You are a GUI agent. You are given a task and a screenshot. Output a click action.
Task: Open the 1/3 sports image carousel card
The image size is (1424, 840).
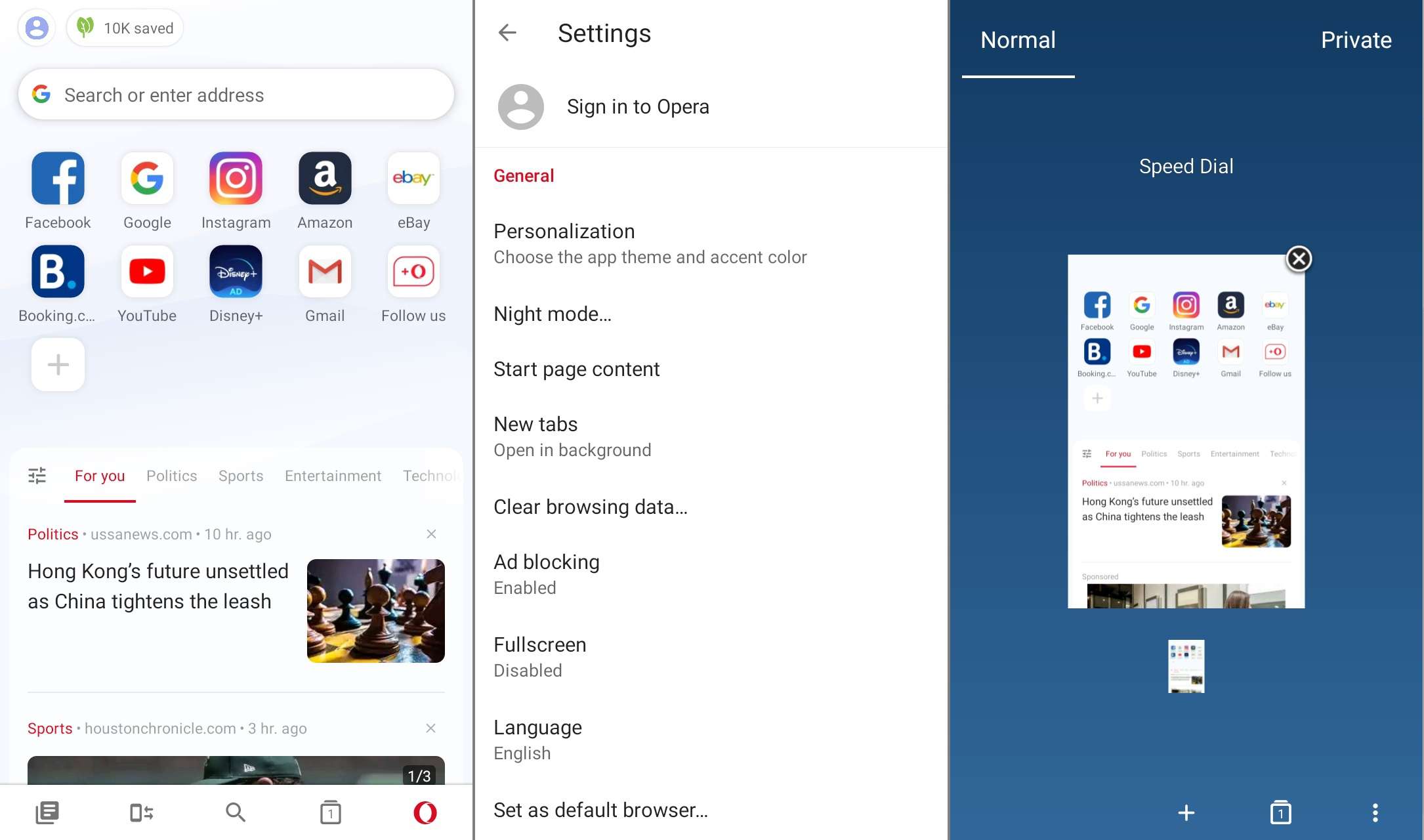(236, 770)
